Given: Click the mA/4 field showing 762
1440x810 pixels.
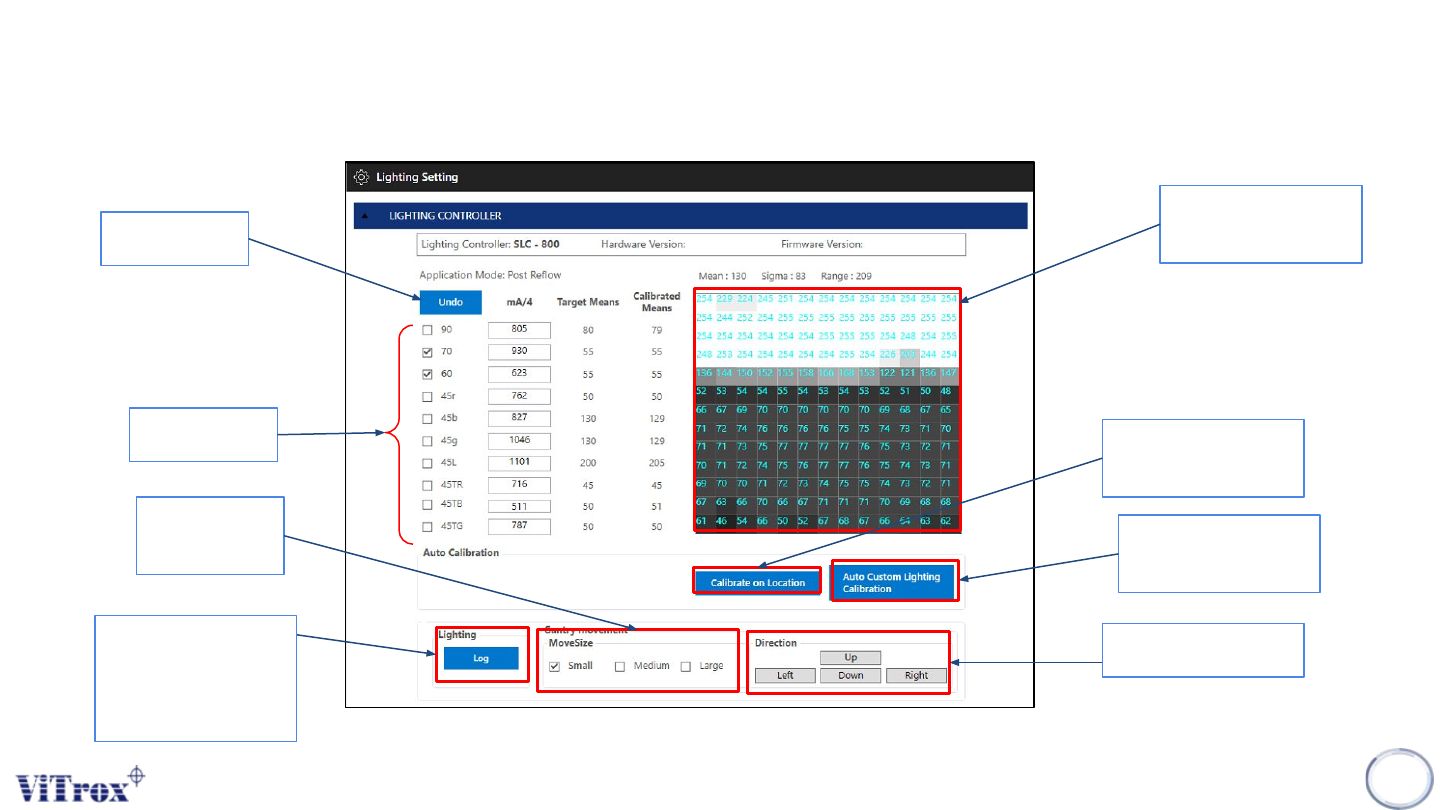Looking at the screenshot, I should [x=520, y=396].
